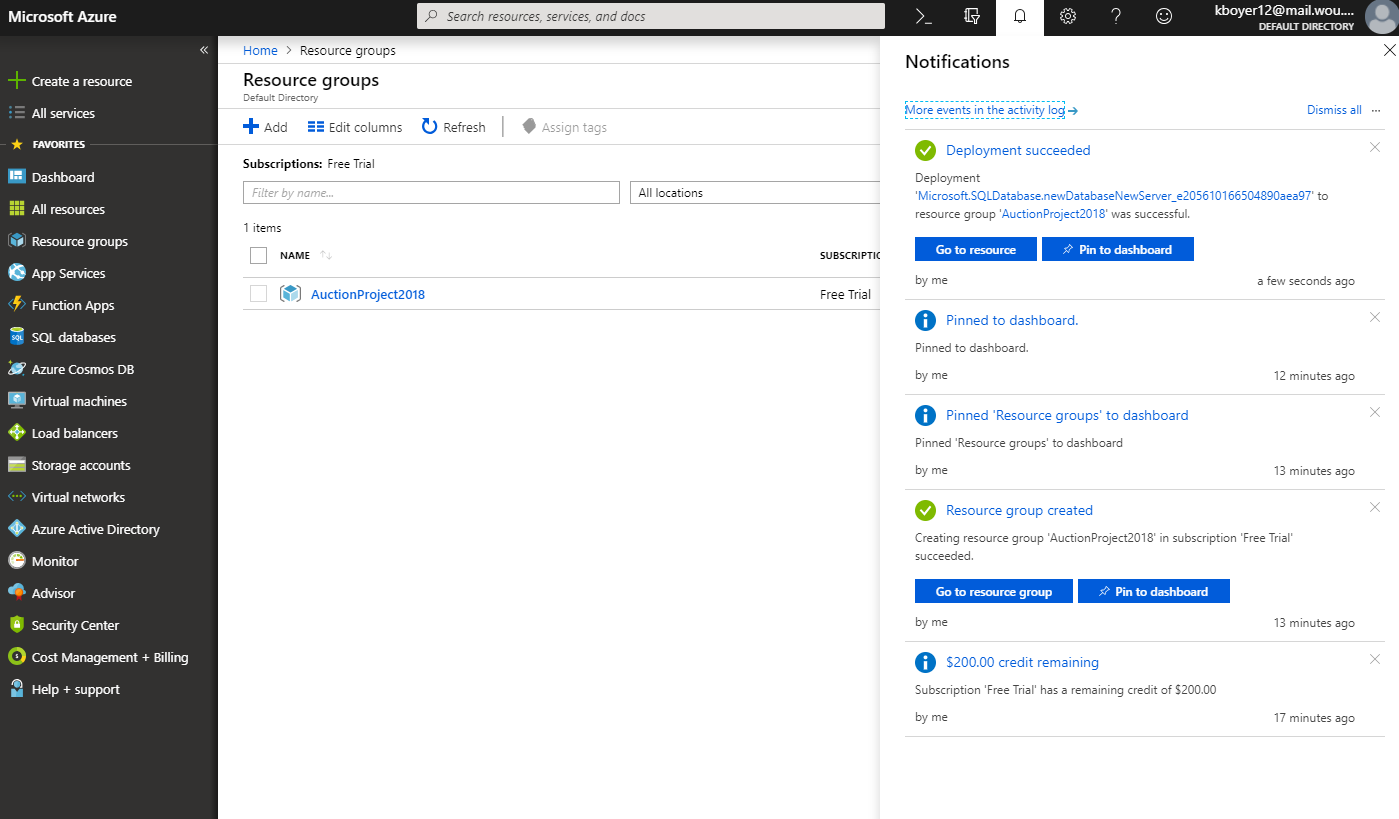Open portal settings gear icon
This screenshot has width=1399, height=819.
(1068, 17)
